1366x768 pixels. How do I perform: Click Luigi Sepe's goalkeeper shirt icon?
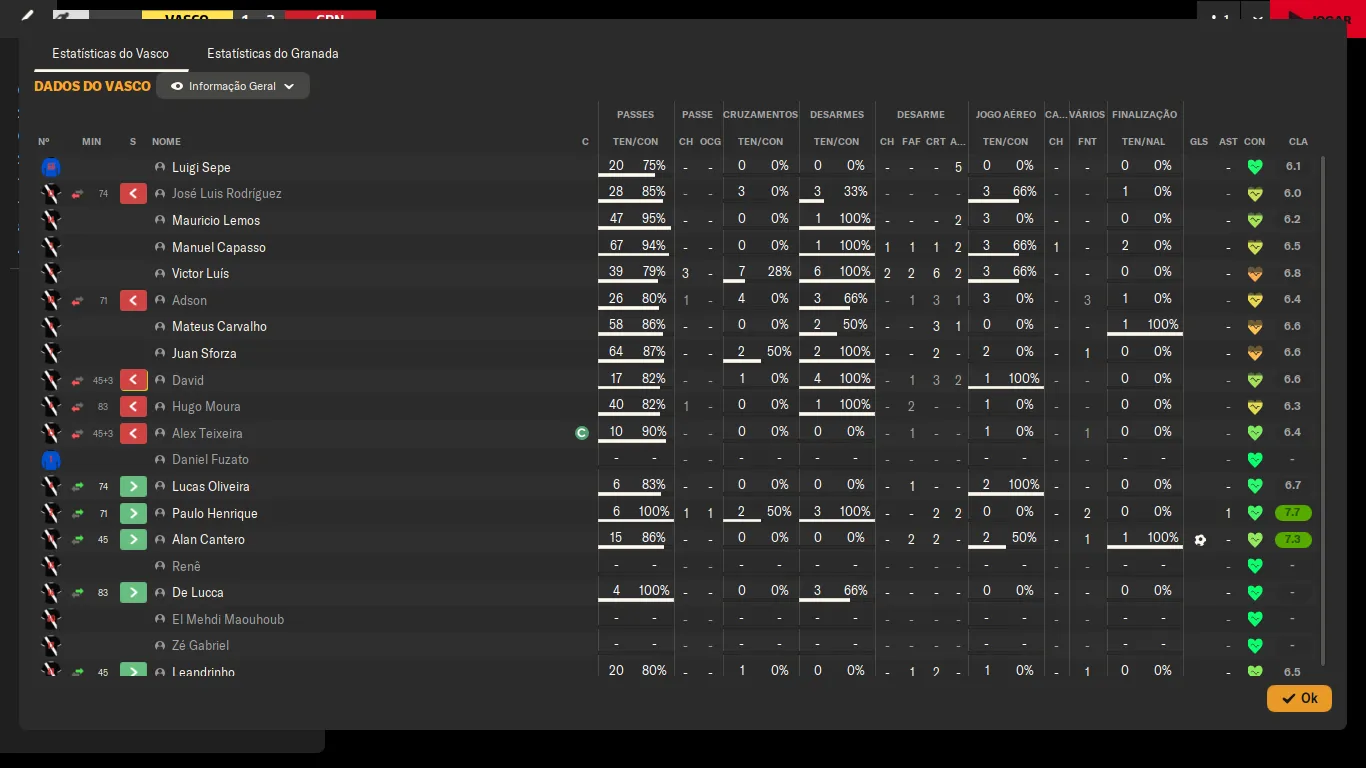click(x=51, y=167)
